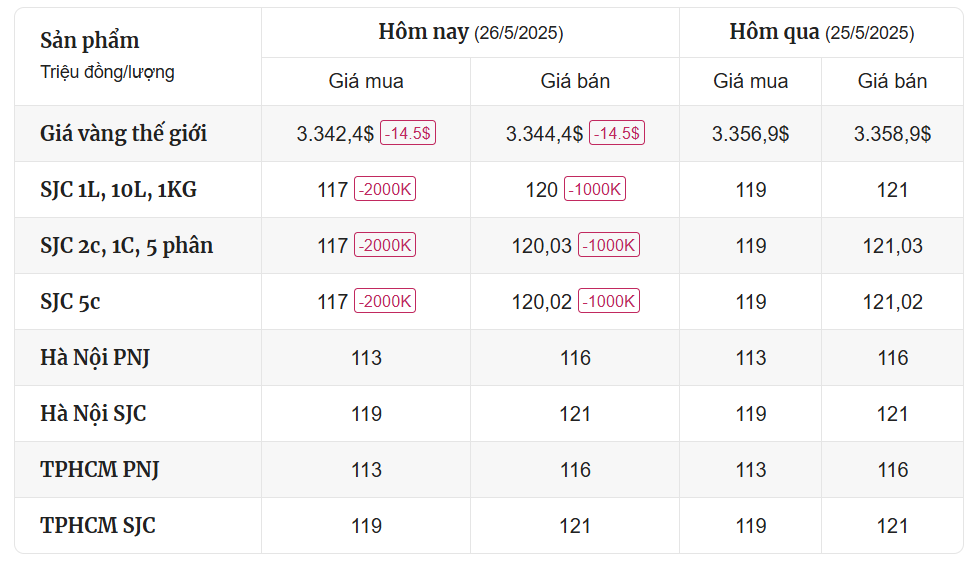Select the "Hôm qua (25/5/2025)" header
The width and height of the screenshot is (973, 562).
(x=822, y=32)
